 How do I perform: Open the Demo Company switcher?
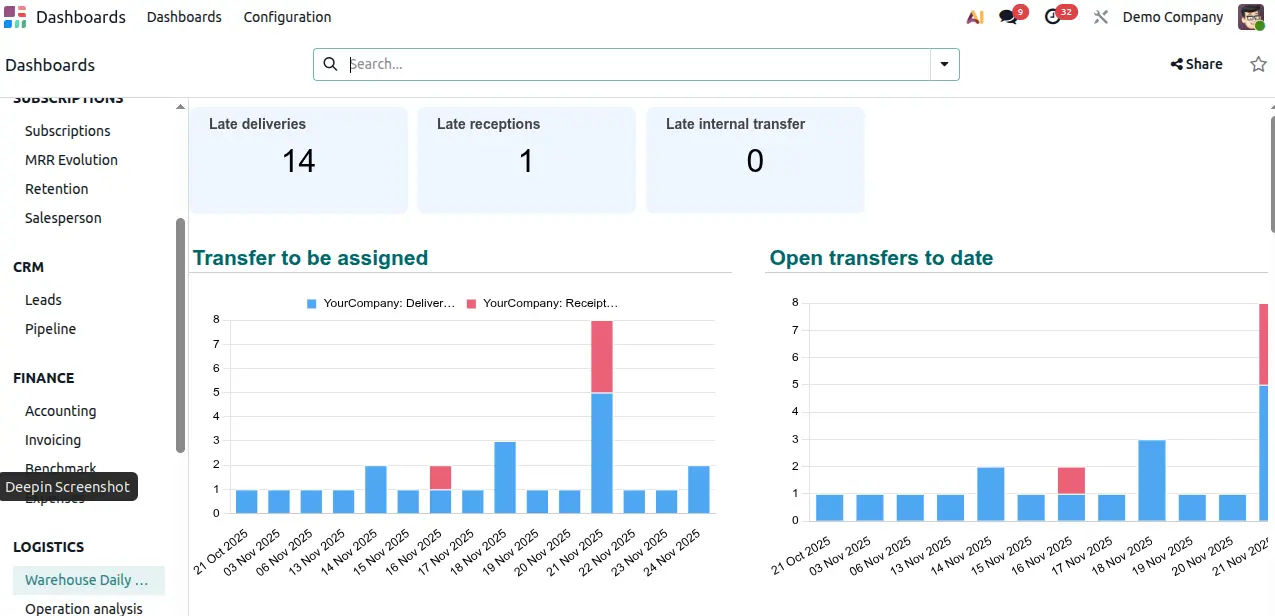pyautogui.click(x=1172, y=17)
